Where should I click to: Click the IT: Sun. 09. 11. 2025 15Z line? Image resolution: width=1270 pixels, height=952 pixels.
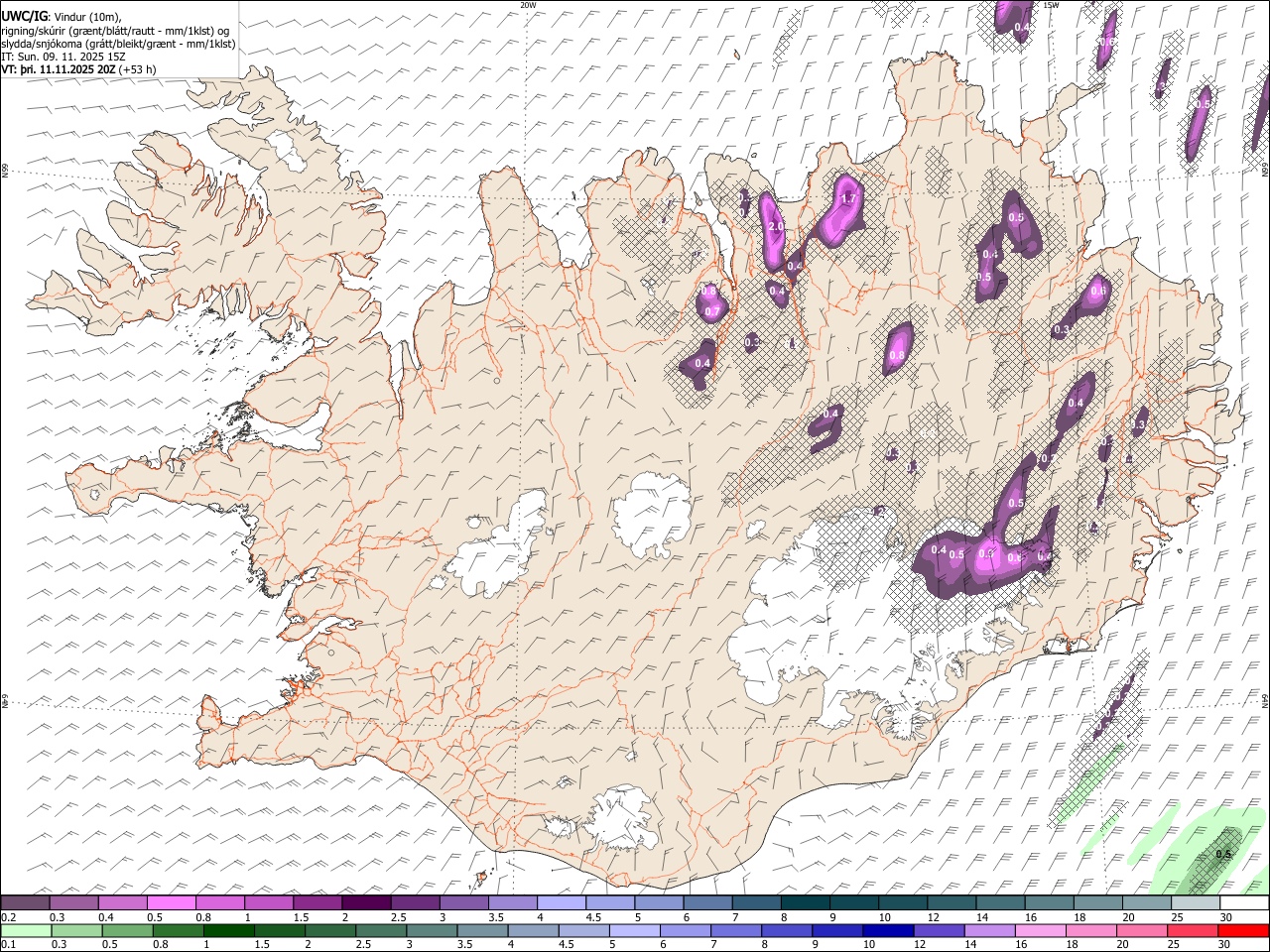point(63,57)
